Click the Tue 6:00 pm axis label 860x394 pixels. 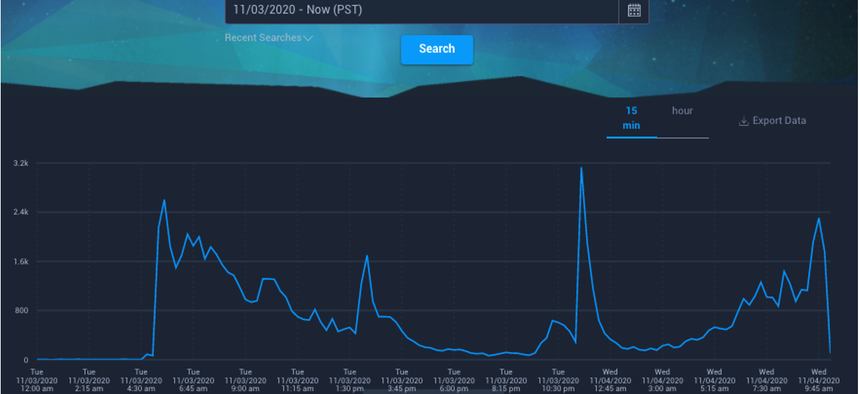(453, 381)
